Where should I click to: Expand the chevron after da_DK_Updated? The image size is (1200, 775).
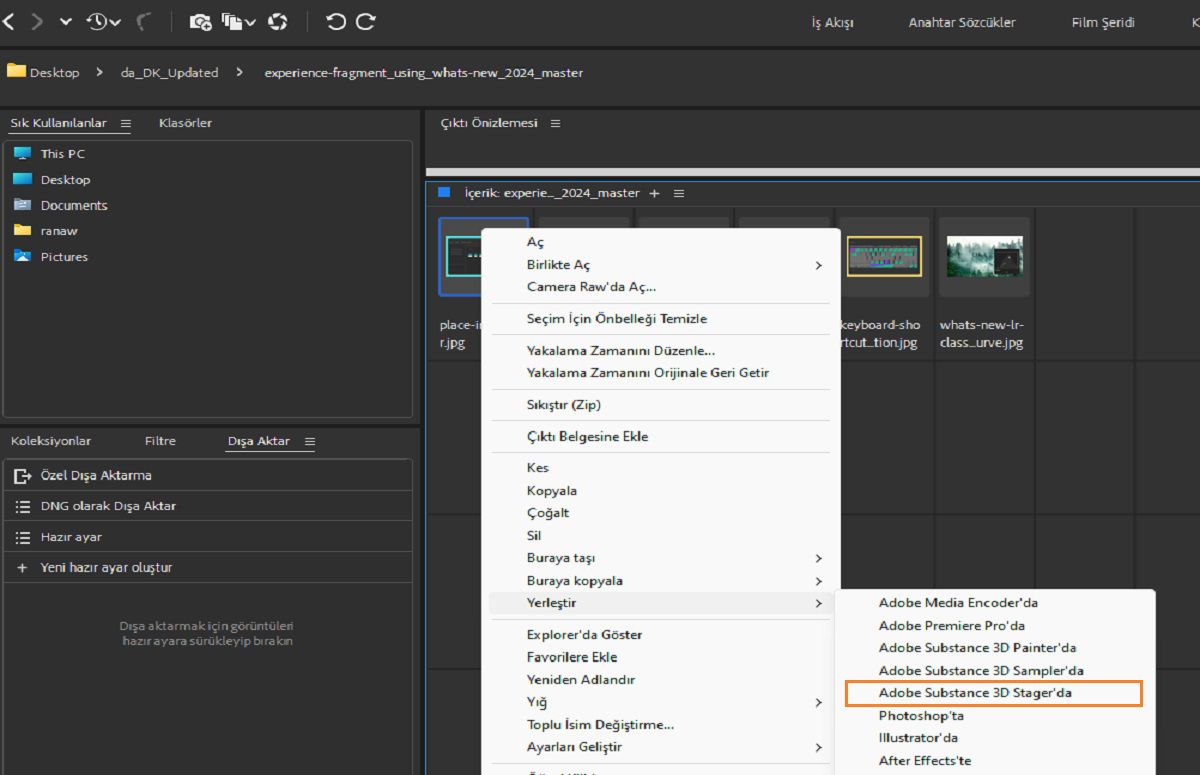click(240, 72)
